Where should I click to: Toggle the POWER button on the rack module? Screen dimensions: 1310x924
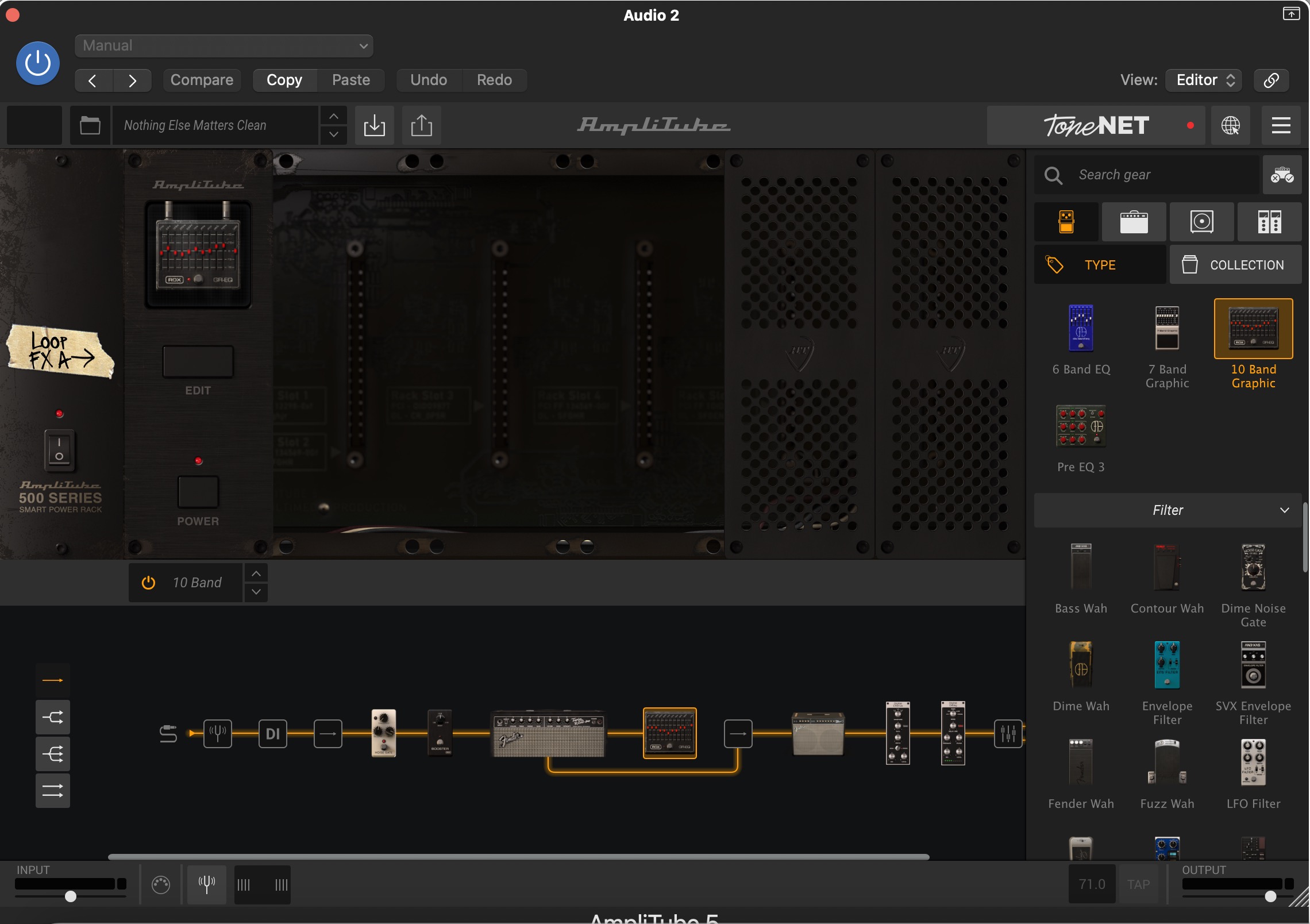pos(198,492)
